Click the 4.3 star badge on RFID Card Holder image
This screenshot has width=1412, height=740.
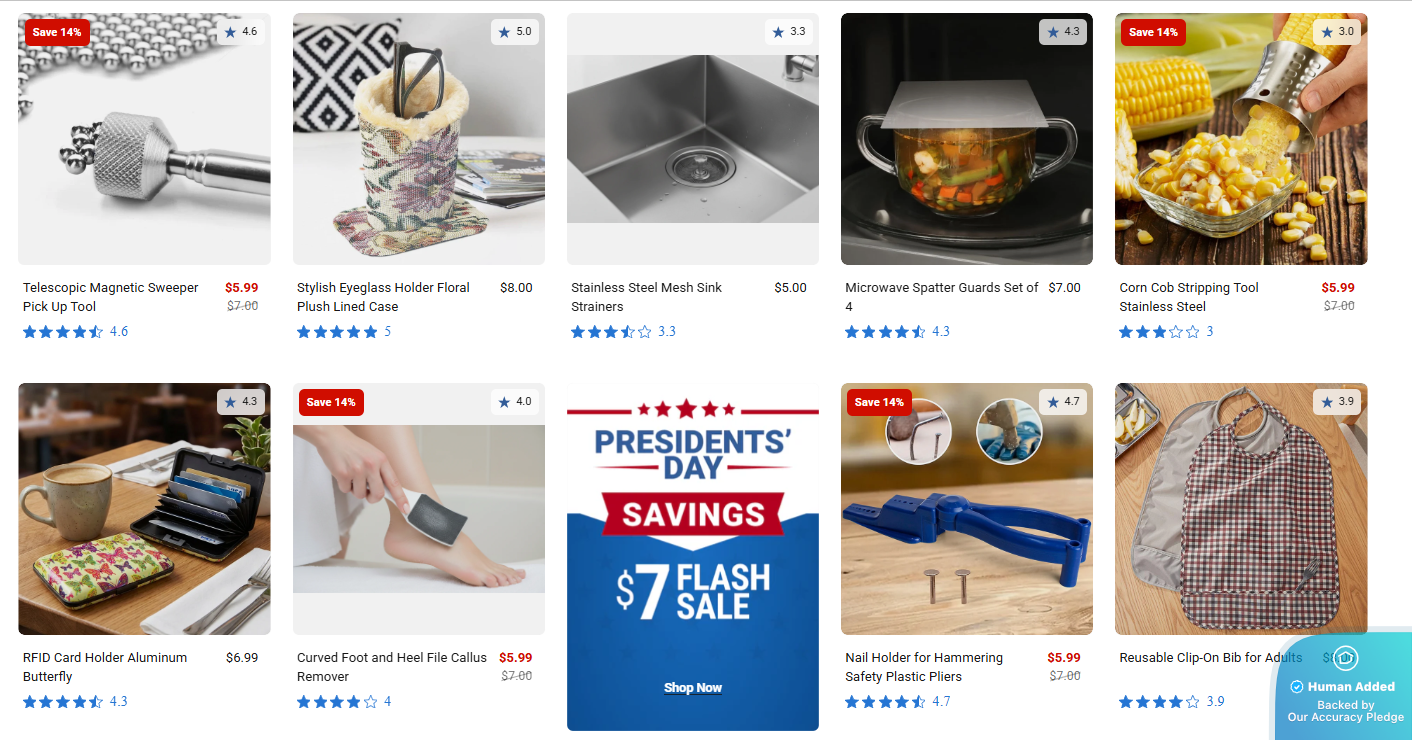(x=240, y=402)
